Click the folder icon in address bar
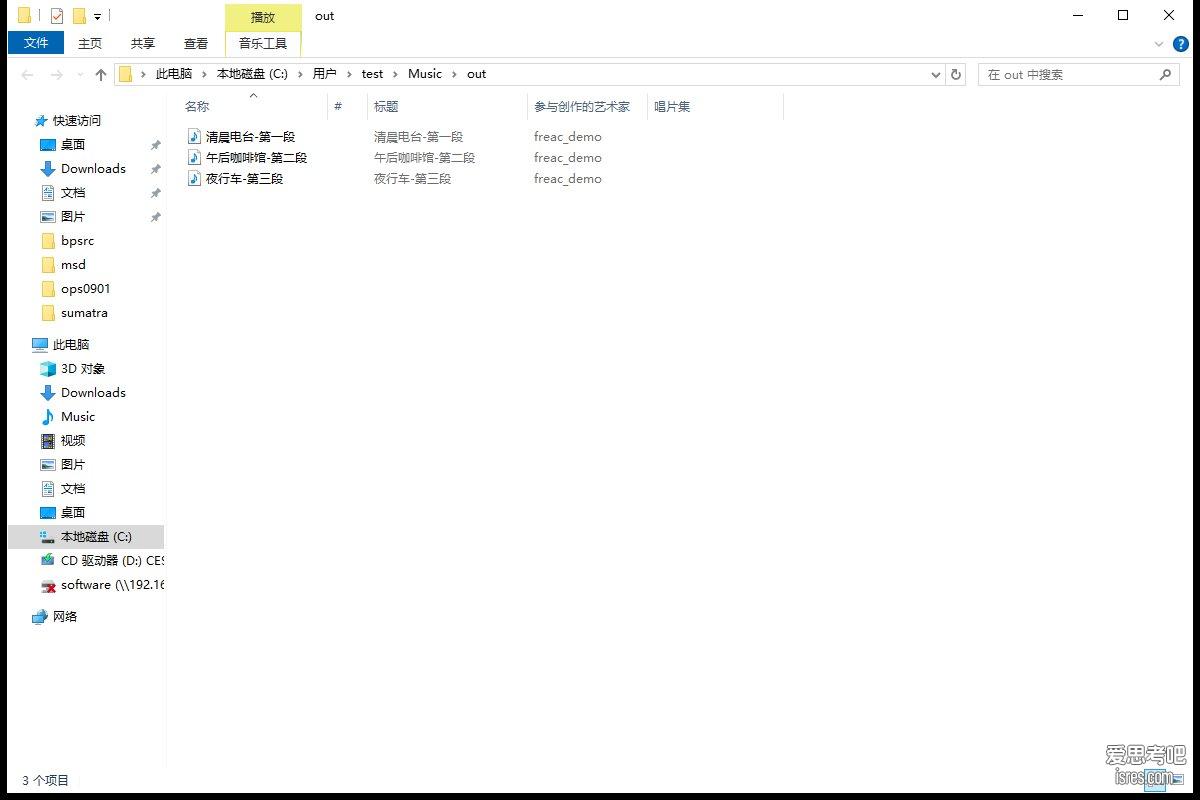 coord(126,74)
